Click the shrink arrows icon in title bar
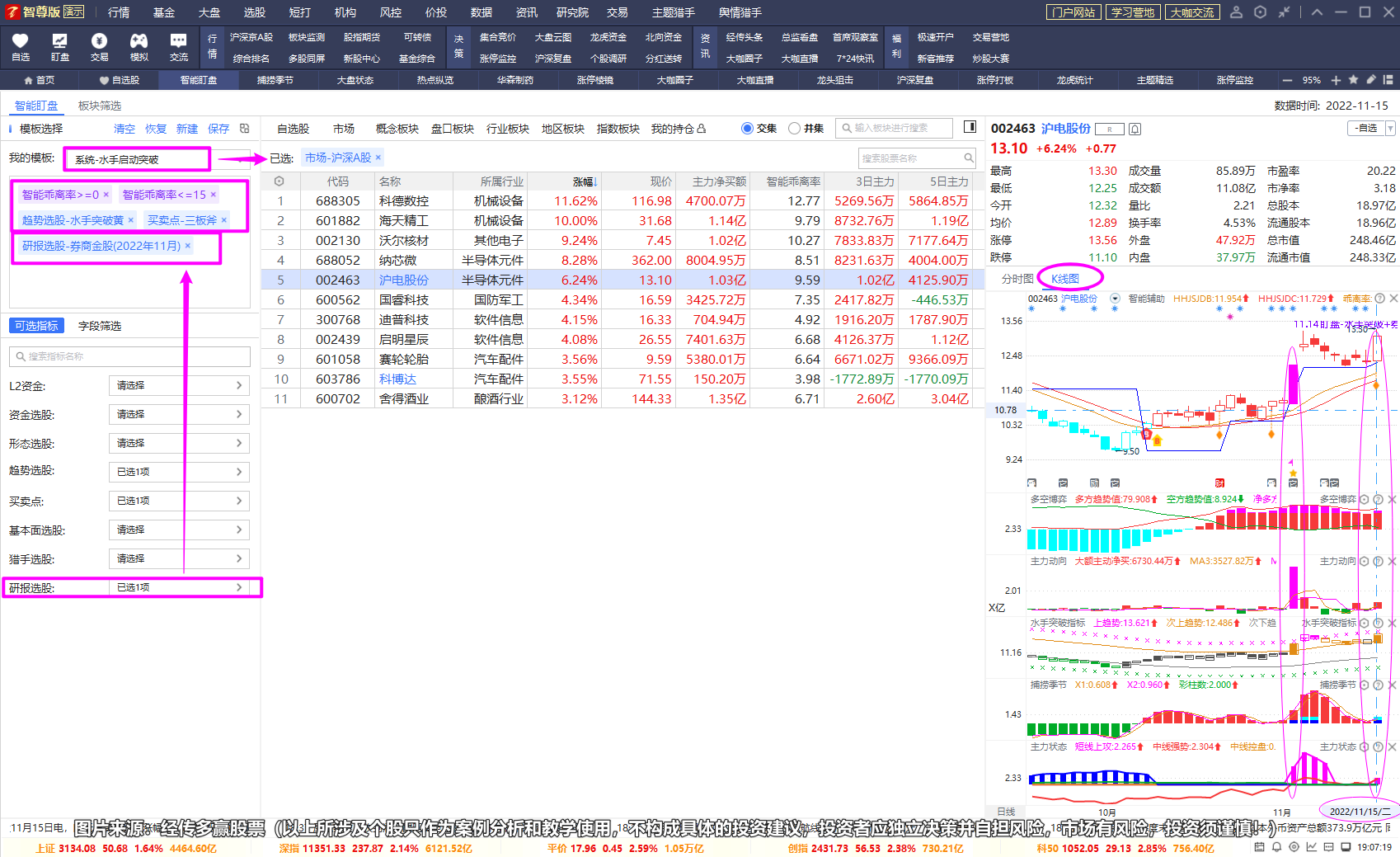 pyautogui.click(x=1285, y=12)
